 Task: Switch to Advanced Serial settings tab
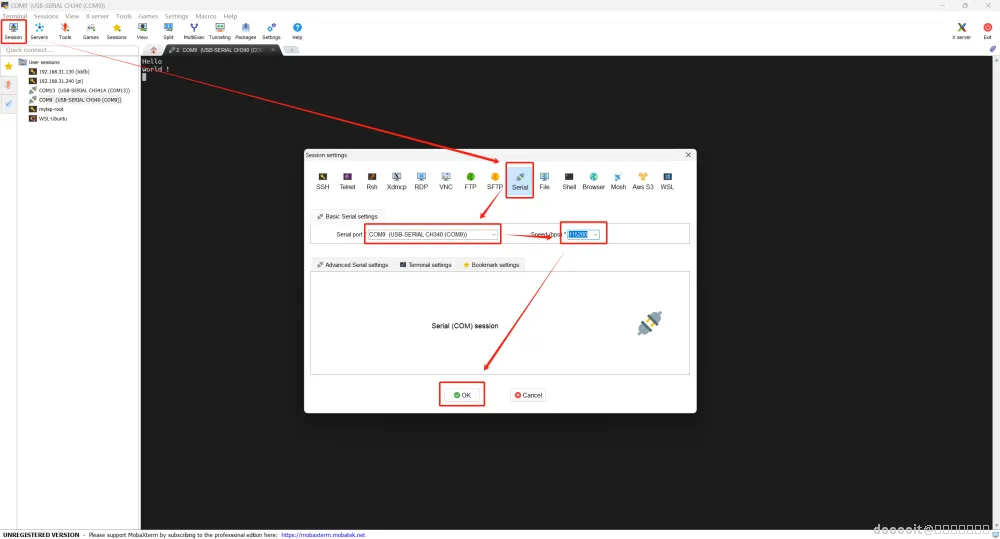(353, 265)
